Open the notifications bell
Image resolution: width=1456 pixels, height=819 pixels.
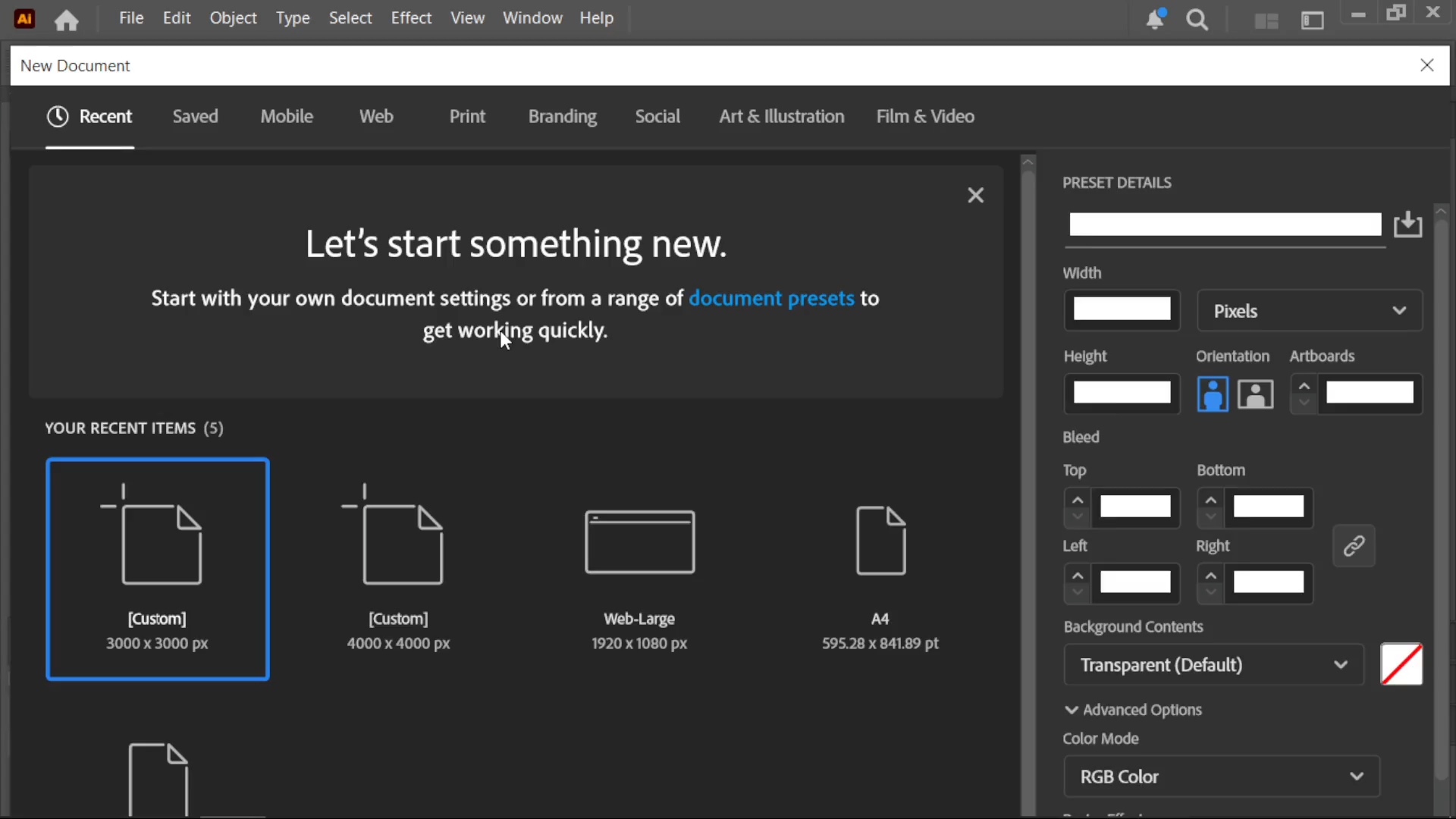[x=1155, y=19]
